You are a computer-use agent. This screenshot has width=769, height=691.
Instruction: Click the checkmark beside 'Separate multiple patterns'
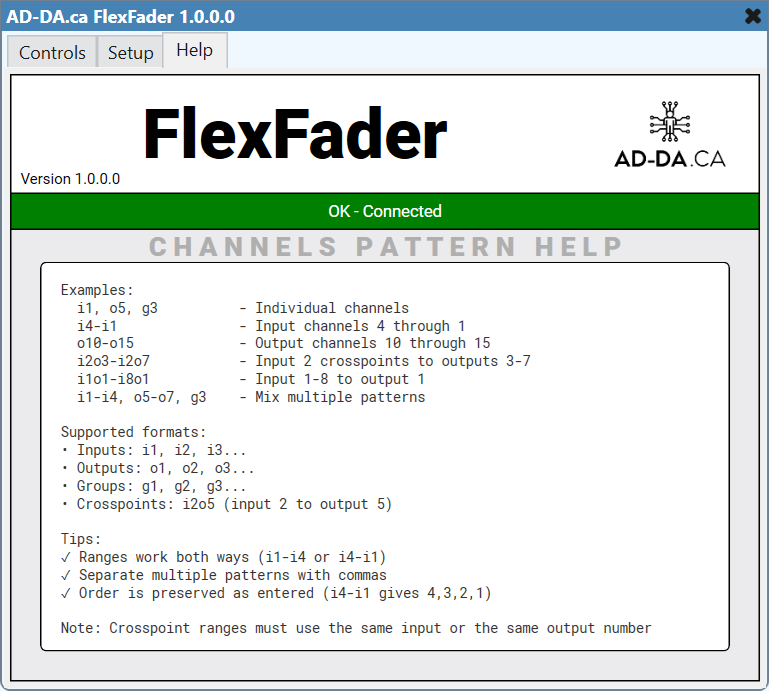(x=66, y=575)
